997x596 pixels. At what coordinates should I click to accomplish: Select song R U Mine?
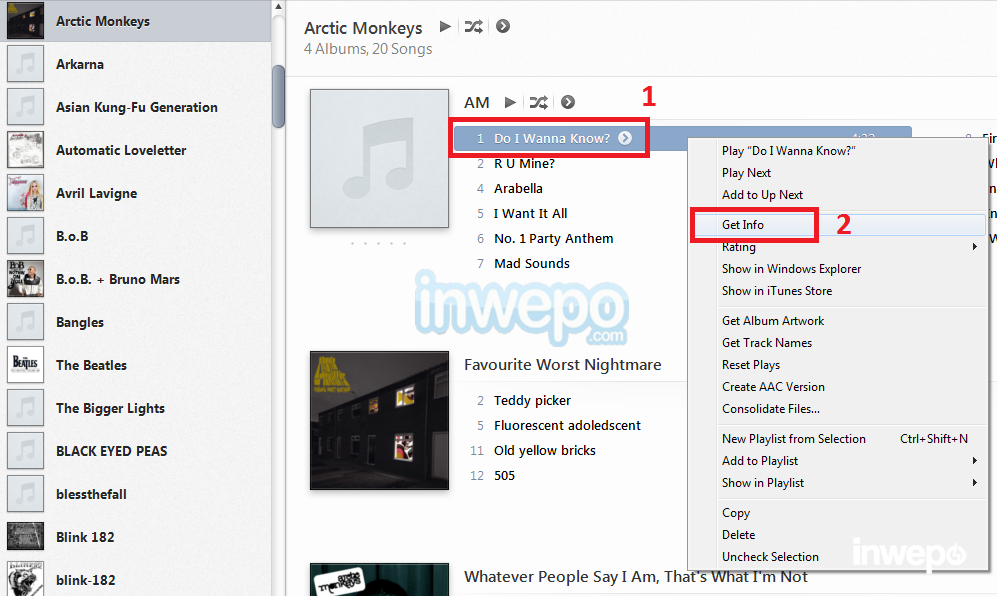pyautogui.click(x=524, y=163)
